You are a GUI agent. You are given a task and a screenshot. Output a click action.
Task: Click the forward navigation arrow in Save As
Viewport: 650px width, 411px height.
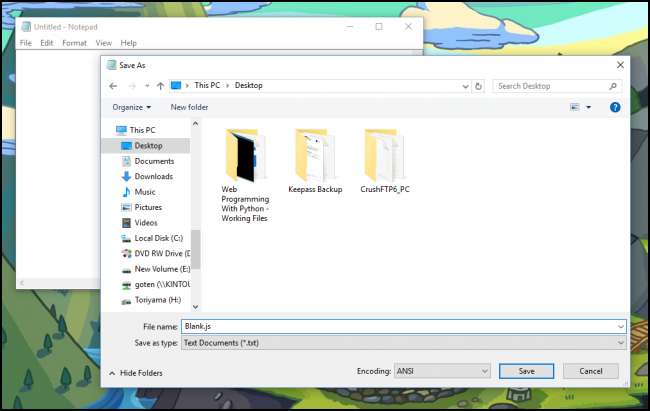[x=132, y=86]
